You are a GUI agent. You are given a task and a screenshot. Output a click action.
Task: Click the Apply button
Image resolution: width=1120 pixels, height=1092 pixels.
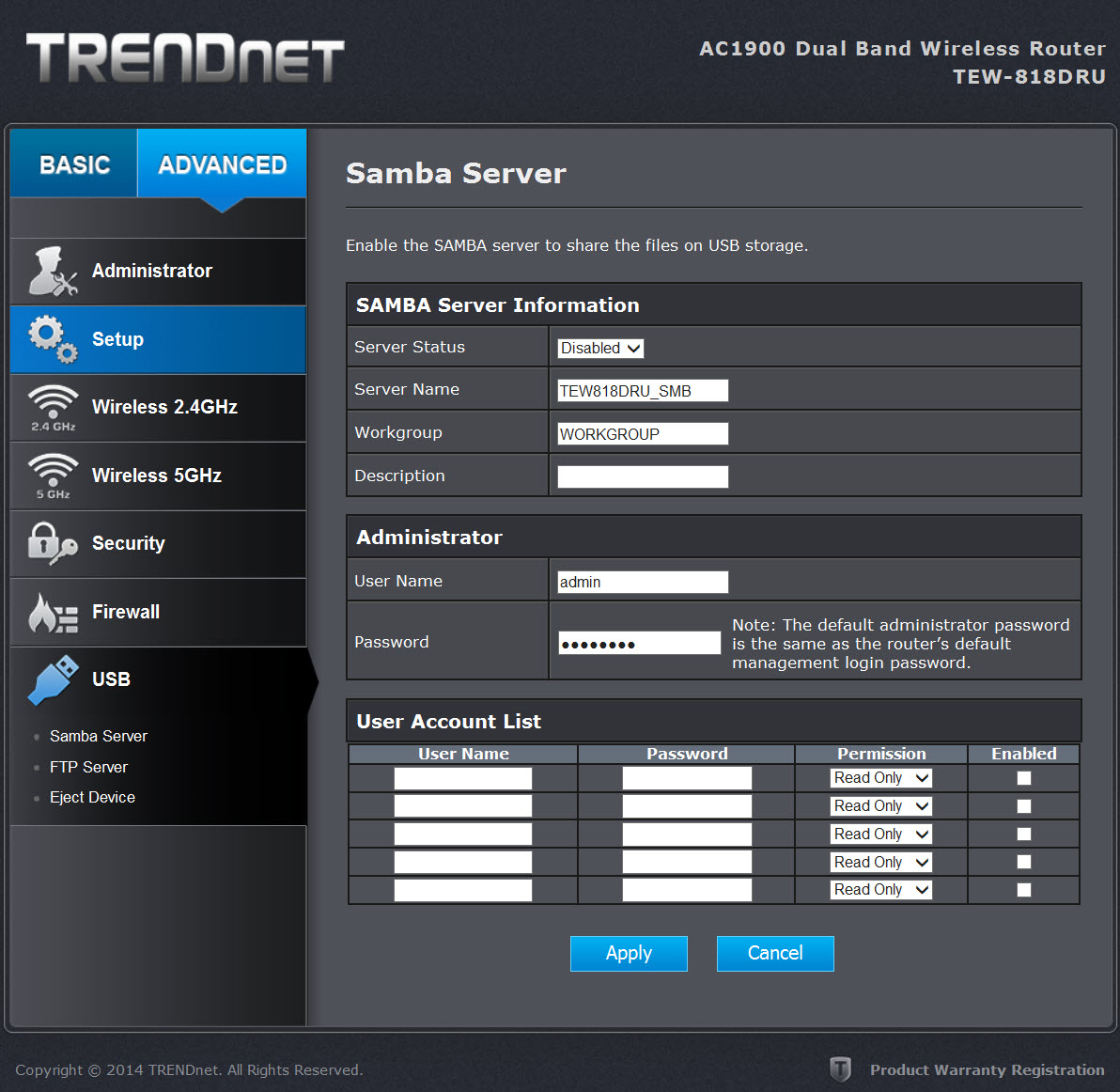point(629,954)
